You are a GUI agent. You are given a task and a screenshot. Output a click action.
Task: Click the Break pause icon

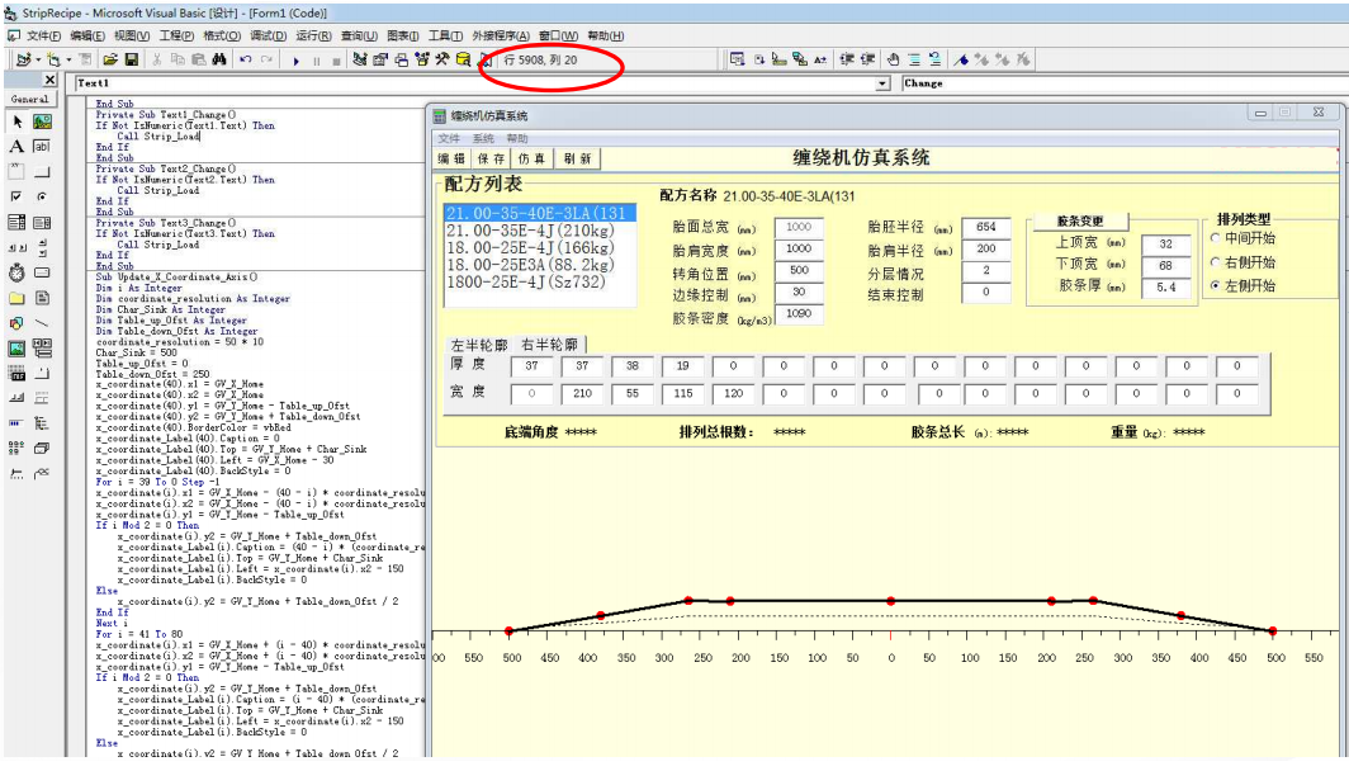pyautogui.click(x=316, y=61)
